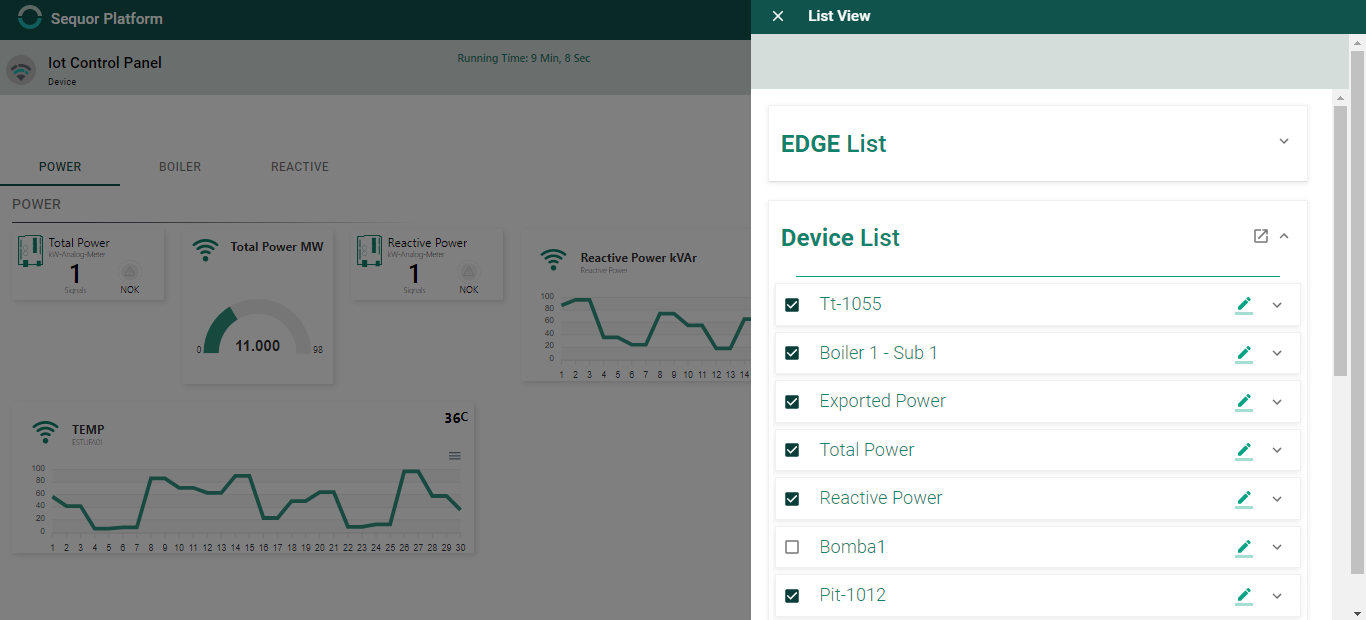The image size is (1366, 620).
Task: Expand the Tt-1055 row details
Action: [1277, 305]
